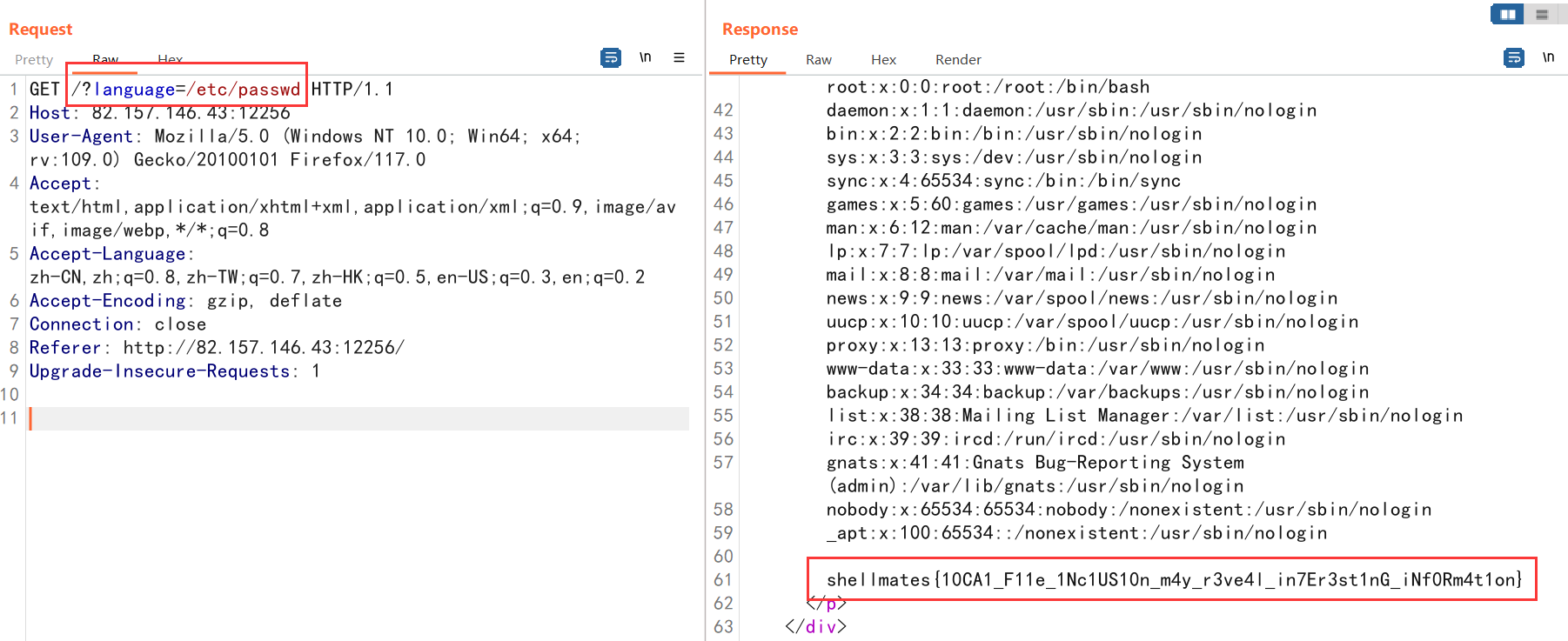Image resolution: width=1568 pixels, height=641 pixels.
Task: Switch Response view to Raw tab
Action: click(x=819, y=59)
